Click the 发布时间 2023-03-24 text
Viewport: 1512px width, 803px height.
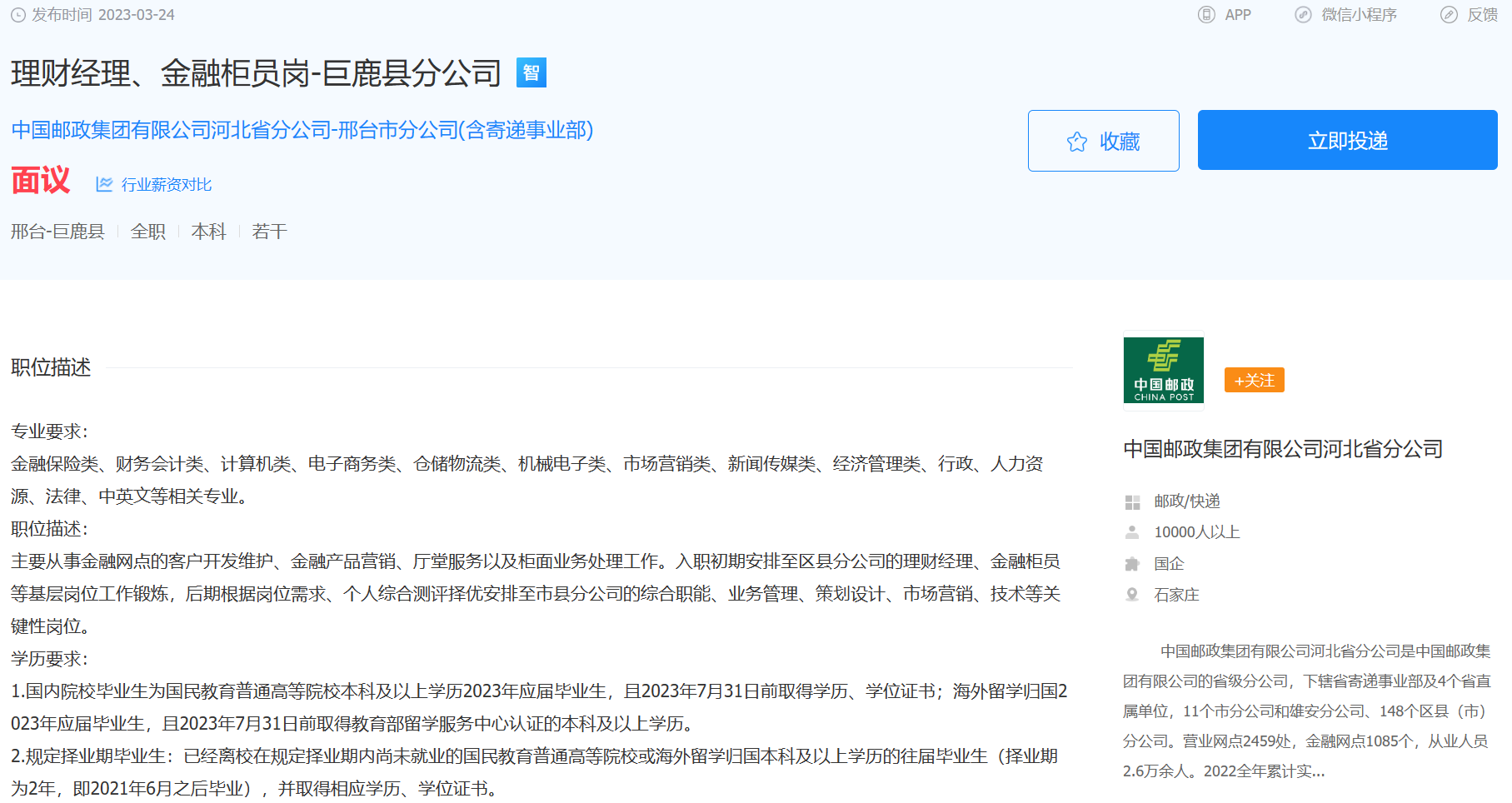coord(103,15)
